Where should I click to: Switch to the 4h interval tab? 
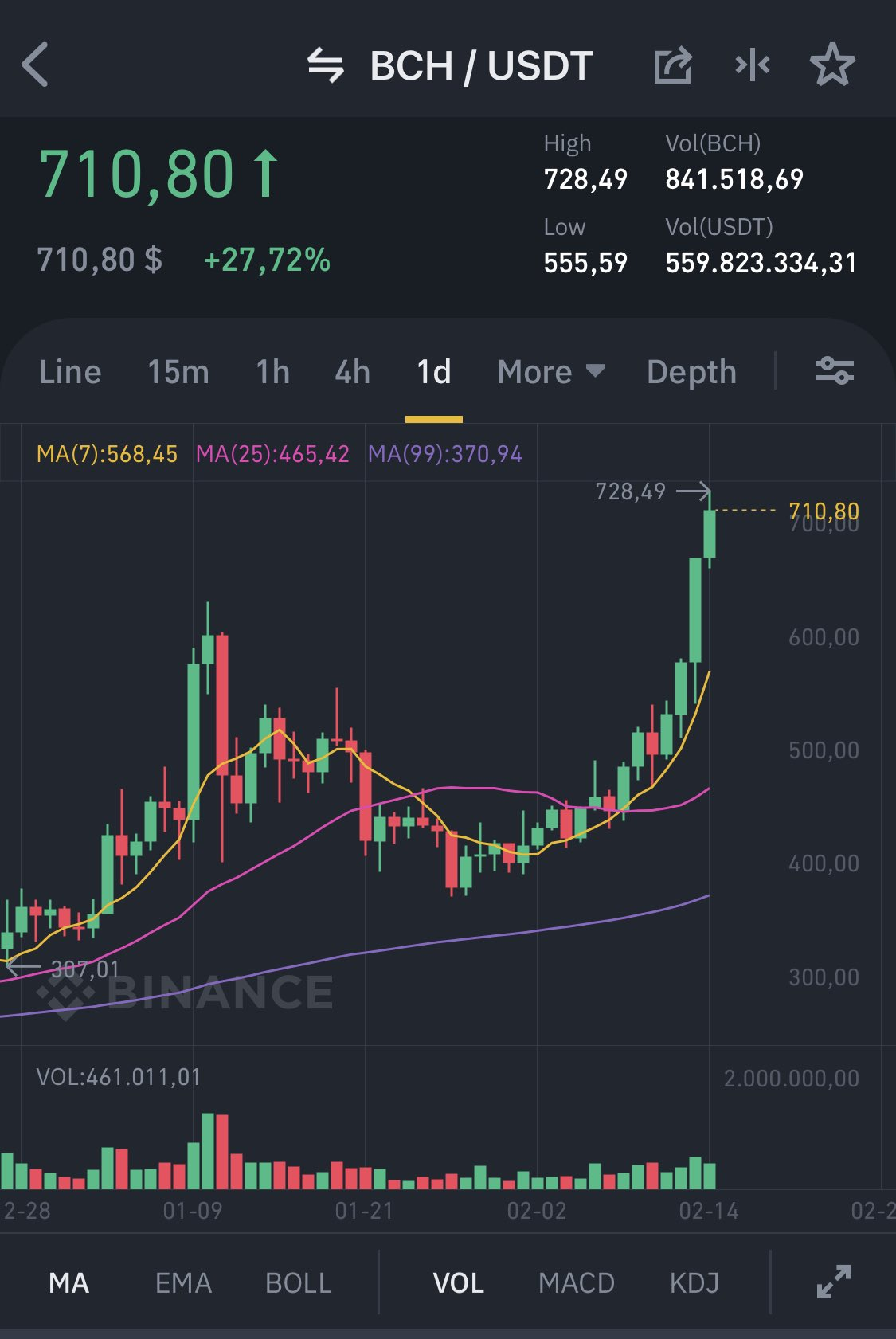(353, 372)
